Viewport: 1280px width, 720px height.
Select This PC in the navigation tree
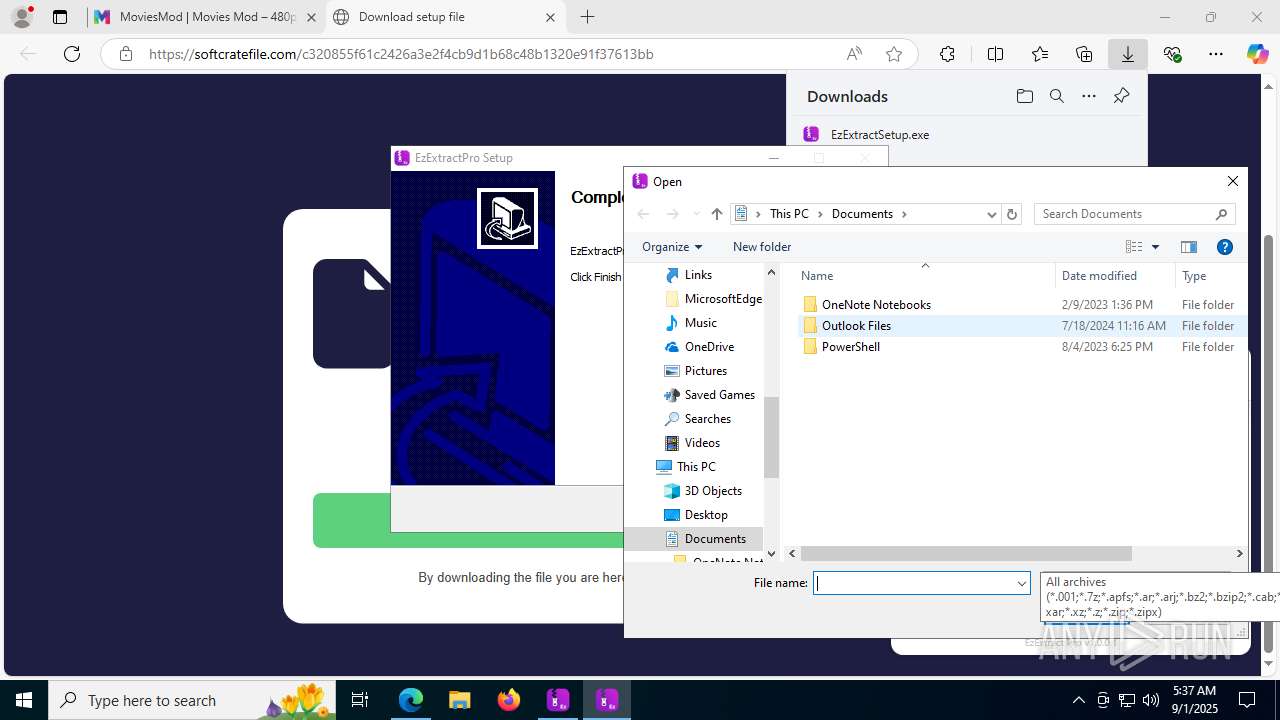coord(695,467)
